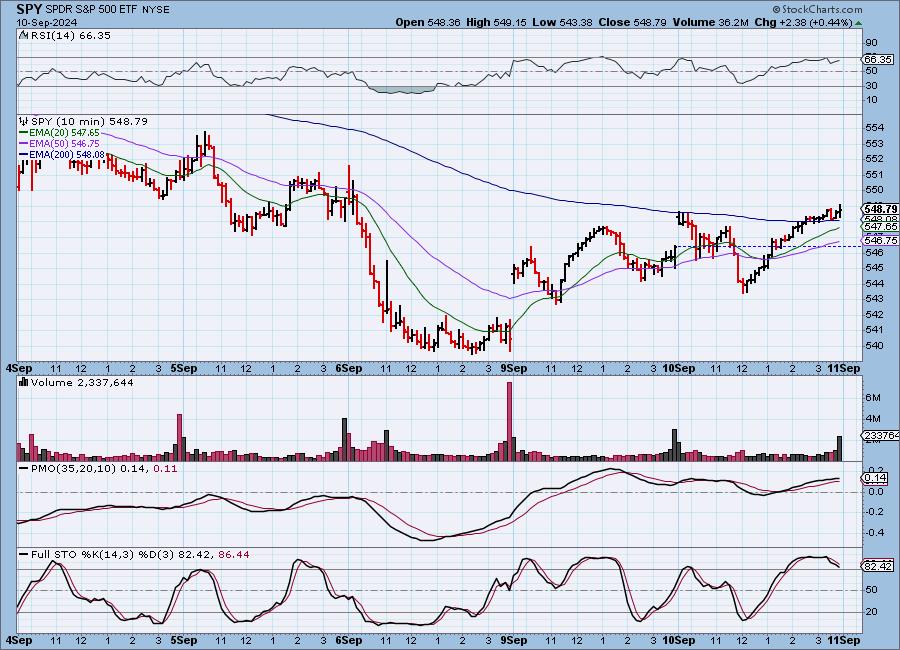Click the 546.75 tag on the price axis
This screenshot has width=900, height=650.
pyautogui.click(x=880, y=240)
